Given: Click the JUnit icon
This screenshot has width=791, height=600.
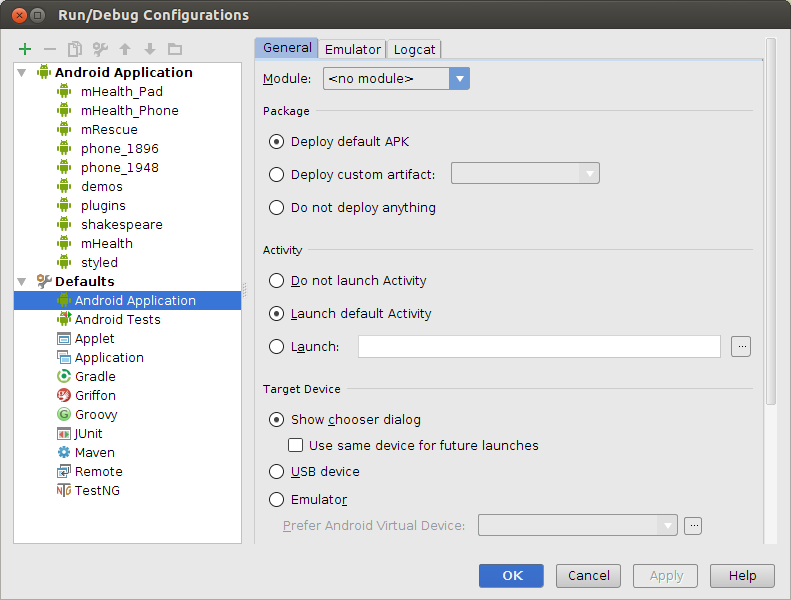Looking at the screenshot, I should (x=64, y=433).
